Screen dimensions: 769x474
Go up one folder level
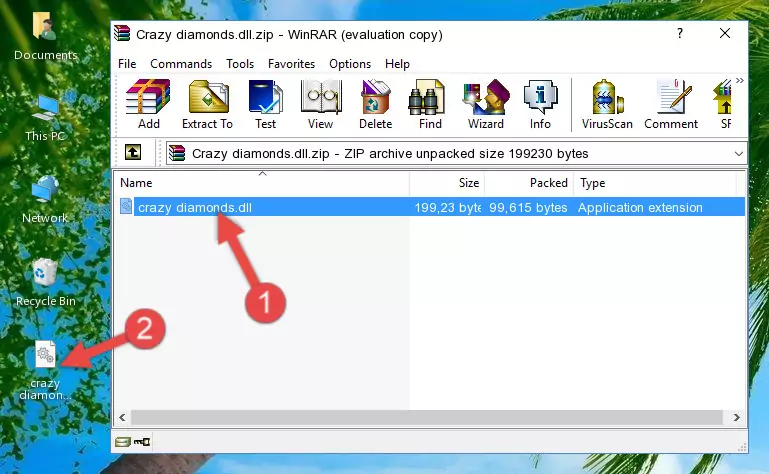coord(132,153)
